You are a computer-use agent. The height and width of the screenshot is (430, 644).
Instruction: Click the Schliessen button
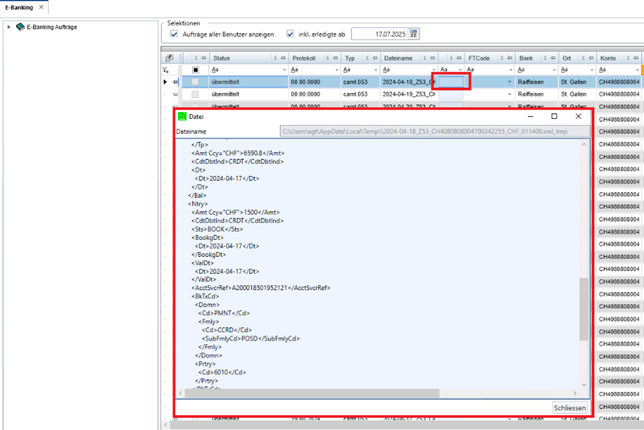click(570, 408)
